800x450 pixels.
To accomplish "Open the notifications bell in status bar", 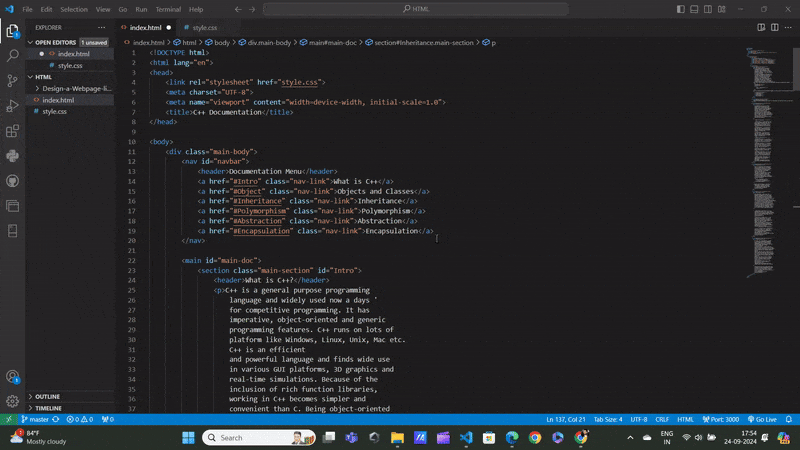I will coord(789,419).
